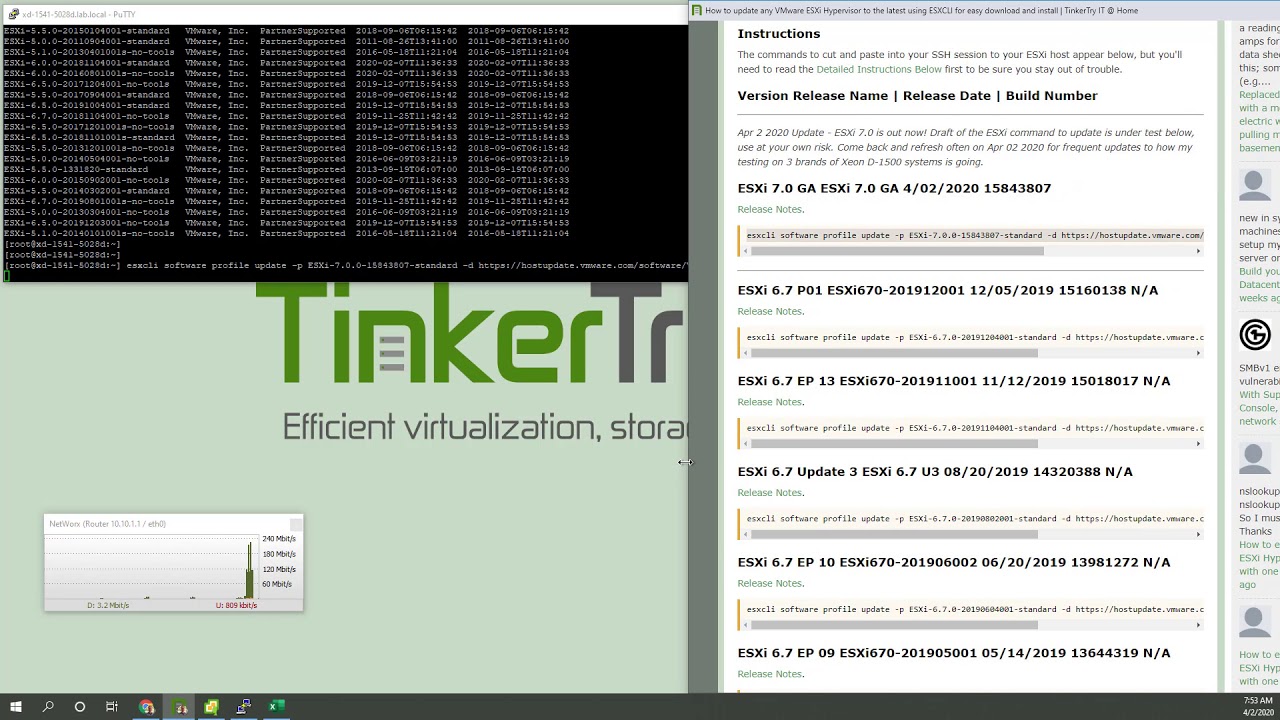1280x720 pixels.
Task: Click the NetWorx traffic graph
Action: pos(150,567)
